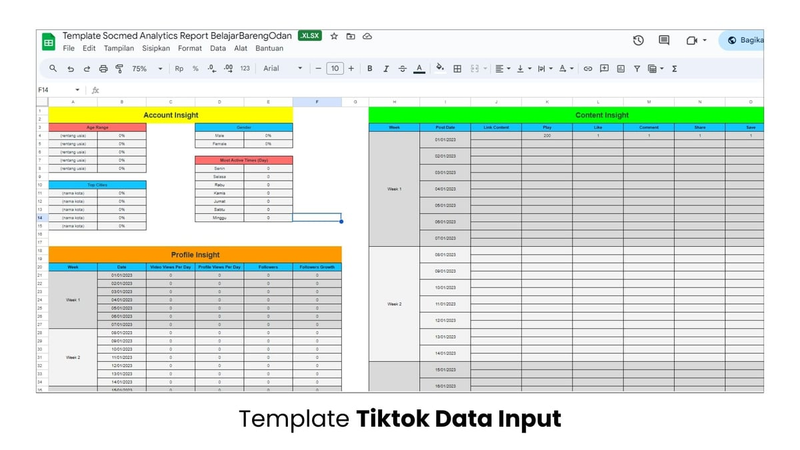Open the Tampilan menu
800x450 pixels.
point(119,48)
